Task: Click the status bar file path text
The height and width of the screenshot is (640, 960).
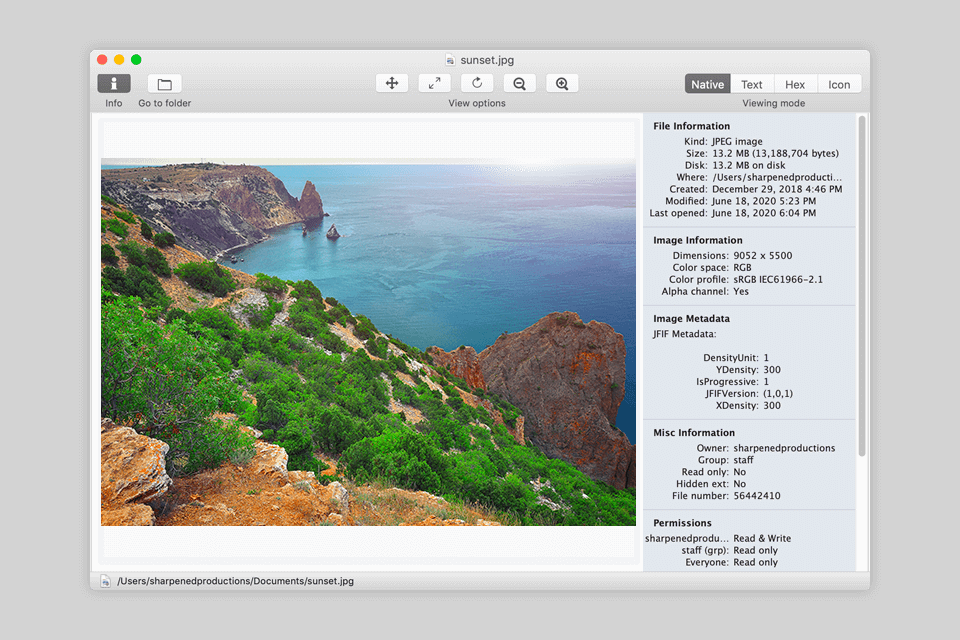Action: pyautogui.click(x=236, y=581)
